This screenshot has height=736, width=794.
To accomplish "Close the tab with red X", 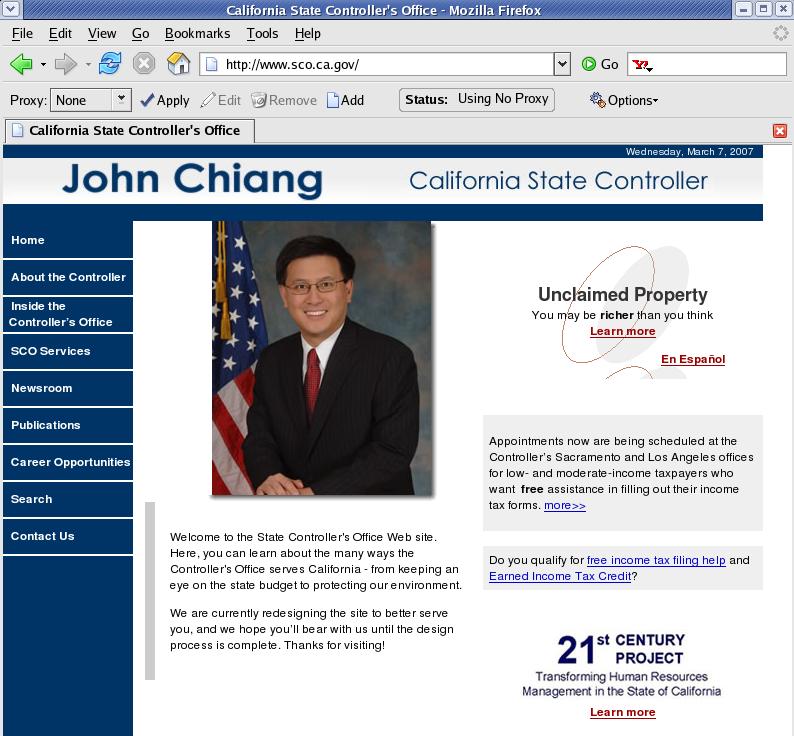I will [780, 131].
